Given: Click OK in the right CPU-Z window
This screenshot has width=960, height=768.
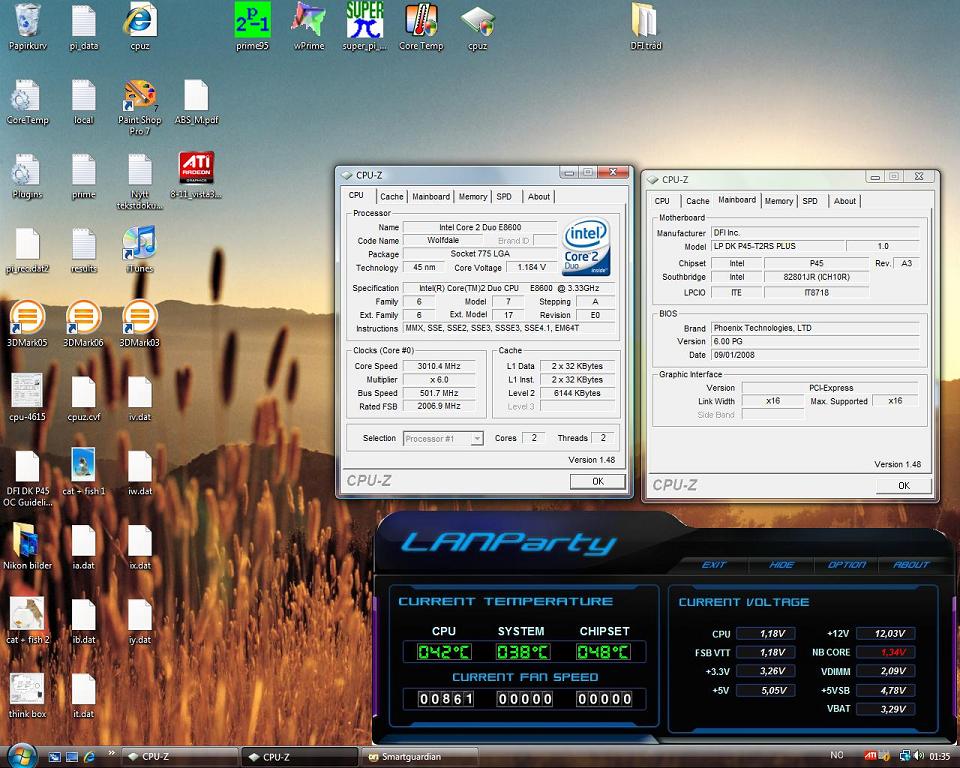Looking at the screenshot, I should (x=904, y=486).
